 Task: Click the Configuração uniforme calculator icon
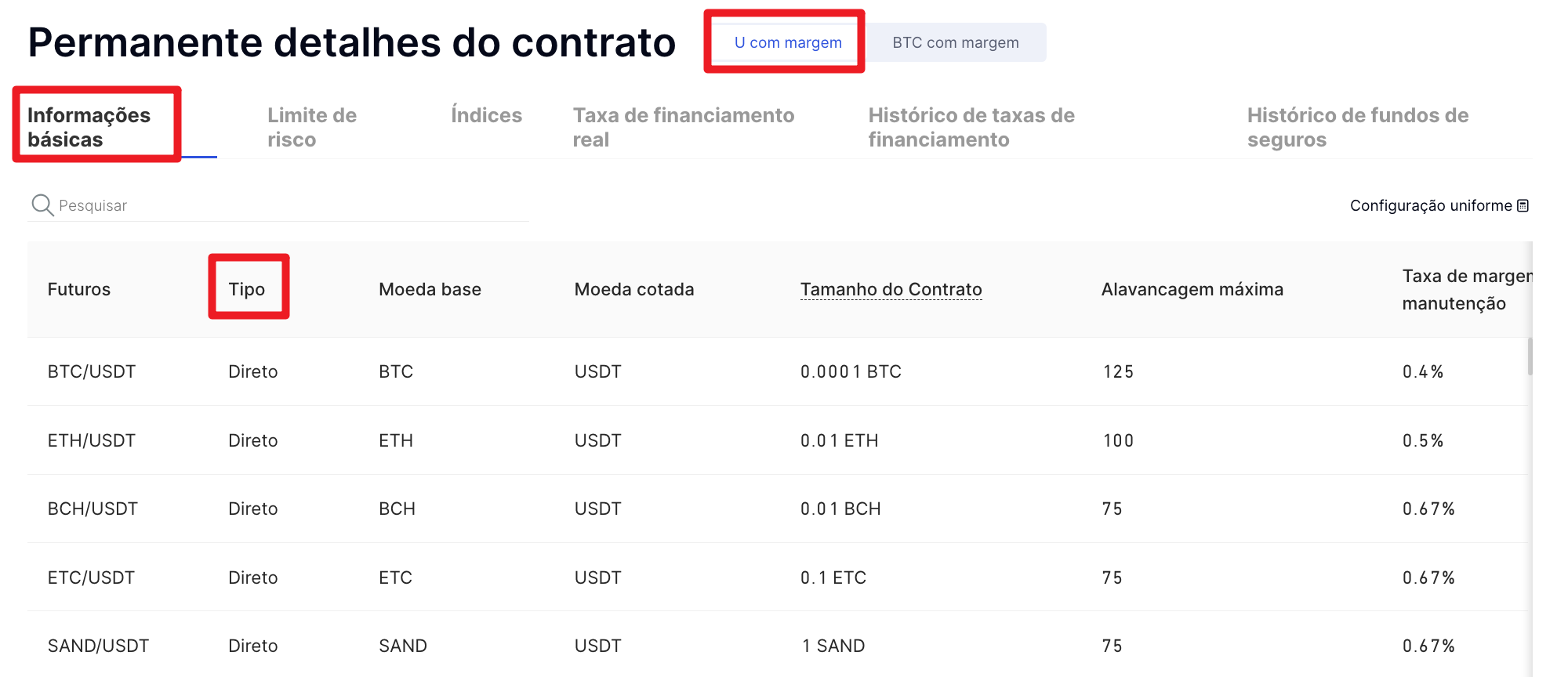1523,206
